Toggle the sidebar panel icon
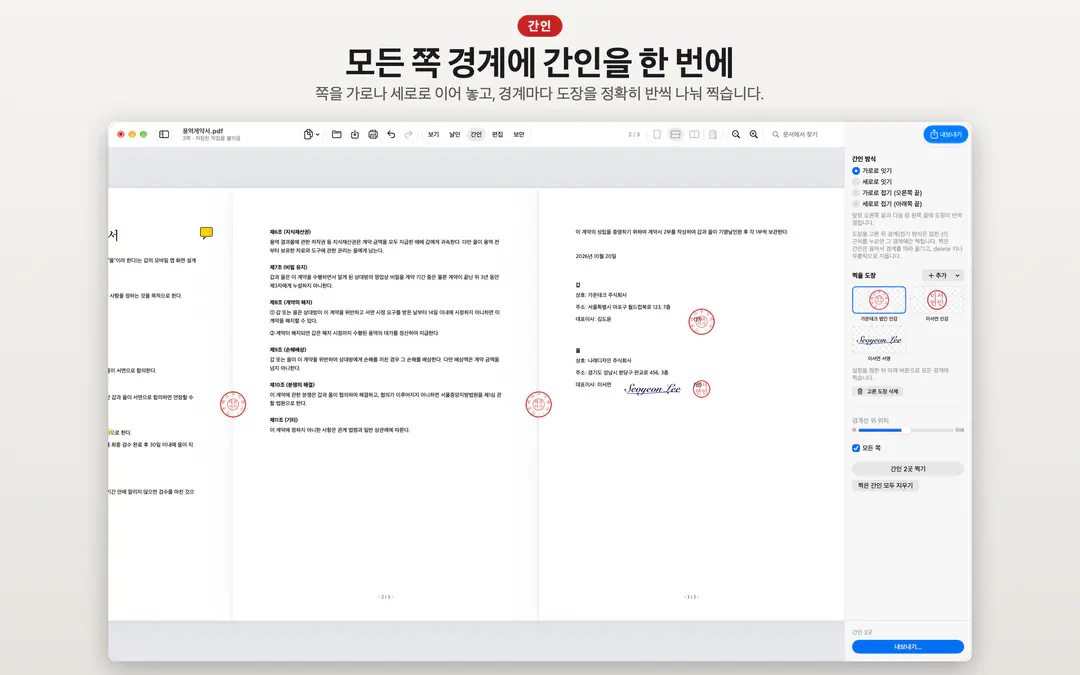Viewport: 1080px width, 675px height. (x=164, y=134)
